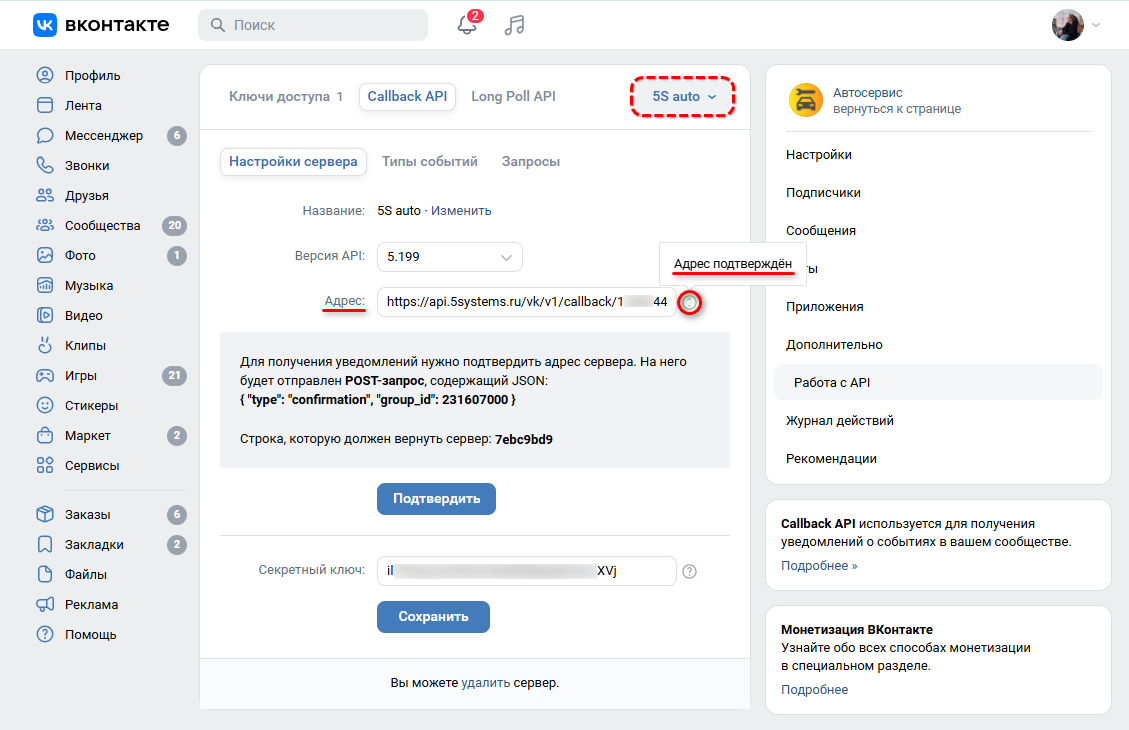Open the Типы событий tab
The width and height of the screenshot is (1129, 730).
(429, 160)
